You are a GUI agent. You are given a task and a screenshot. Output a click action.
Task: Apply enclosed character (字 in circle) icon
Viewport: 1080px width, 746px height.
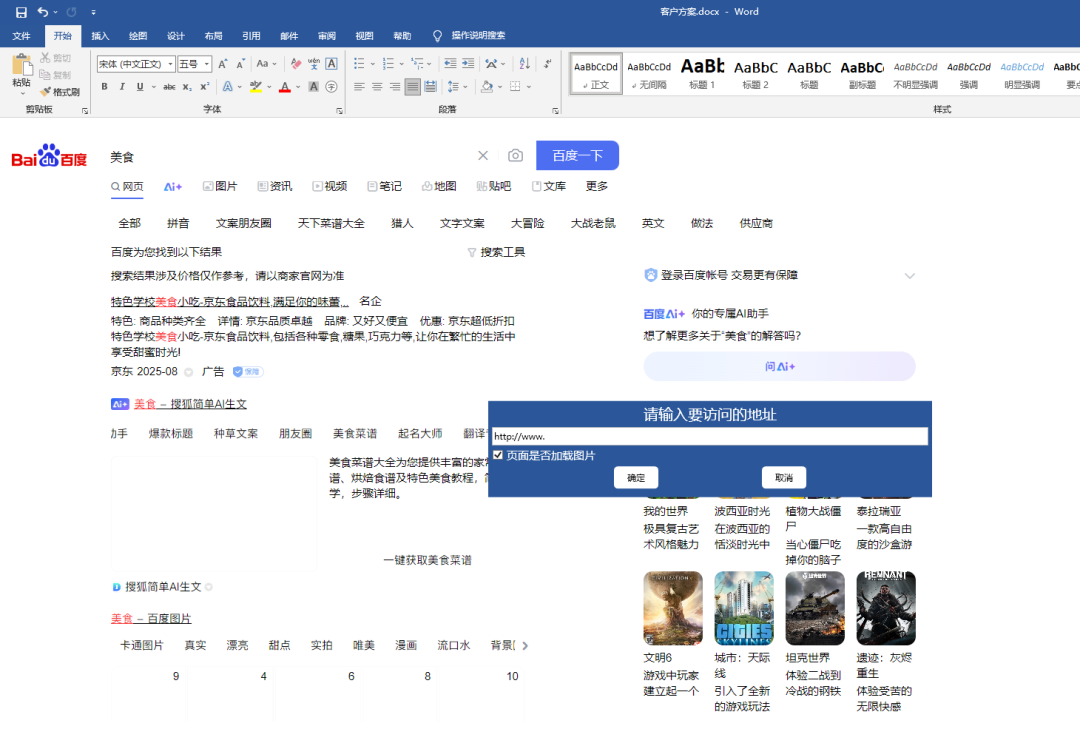(331, 87)
